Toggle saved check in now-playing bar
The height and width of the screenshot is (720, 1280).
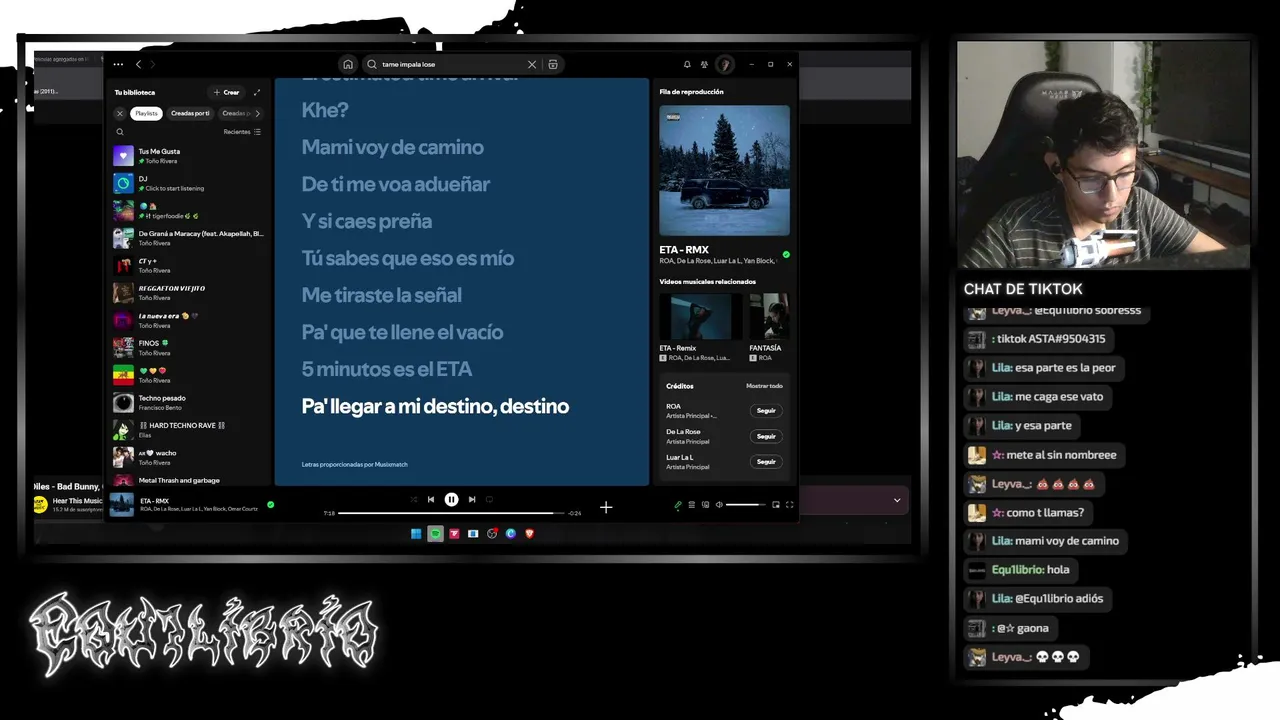click(x=270, y=505)
